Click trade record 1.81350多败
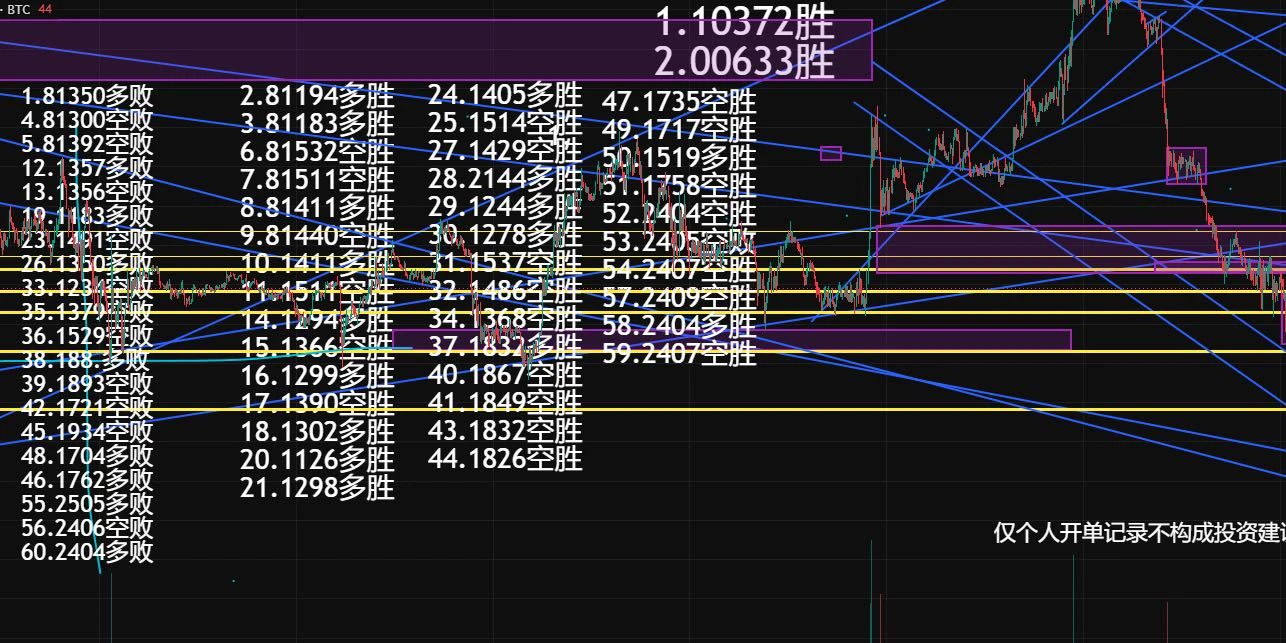The width and height of the screenshot is (1286, 643). coord(87,96)
